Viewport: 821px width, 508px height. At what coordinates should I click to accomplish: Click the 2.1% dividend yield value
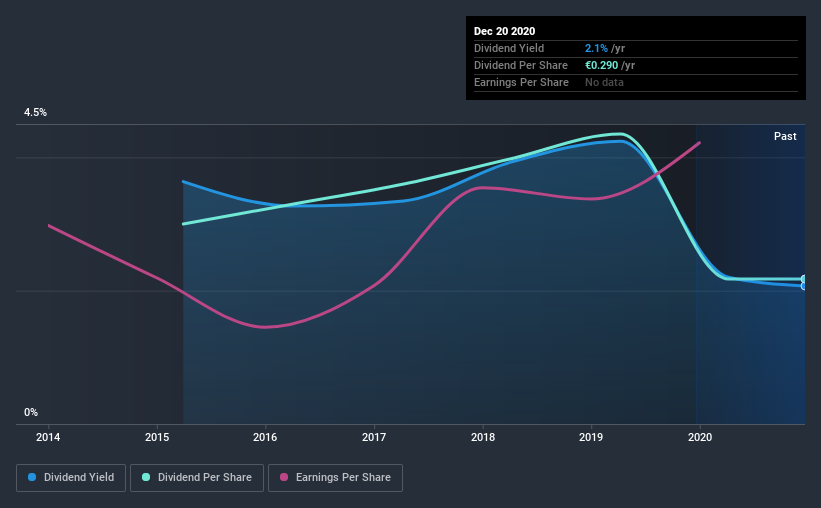[x=596, y=48]
